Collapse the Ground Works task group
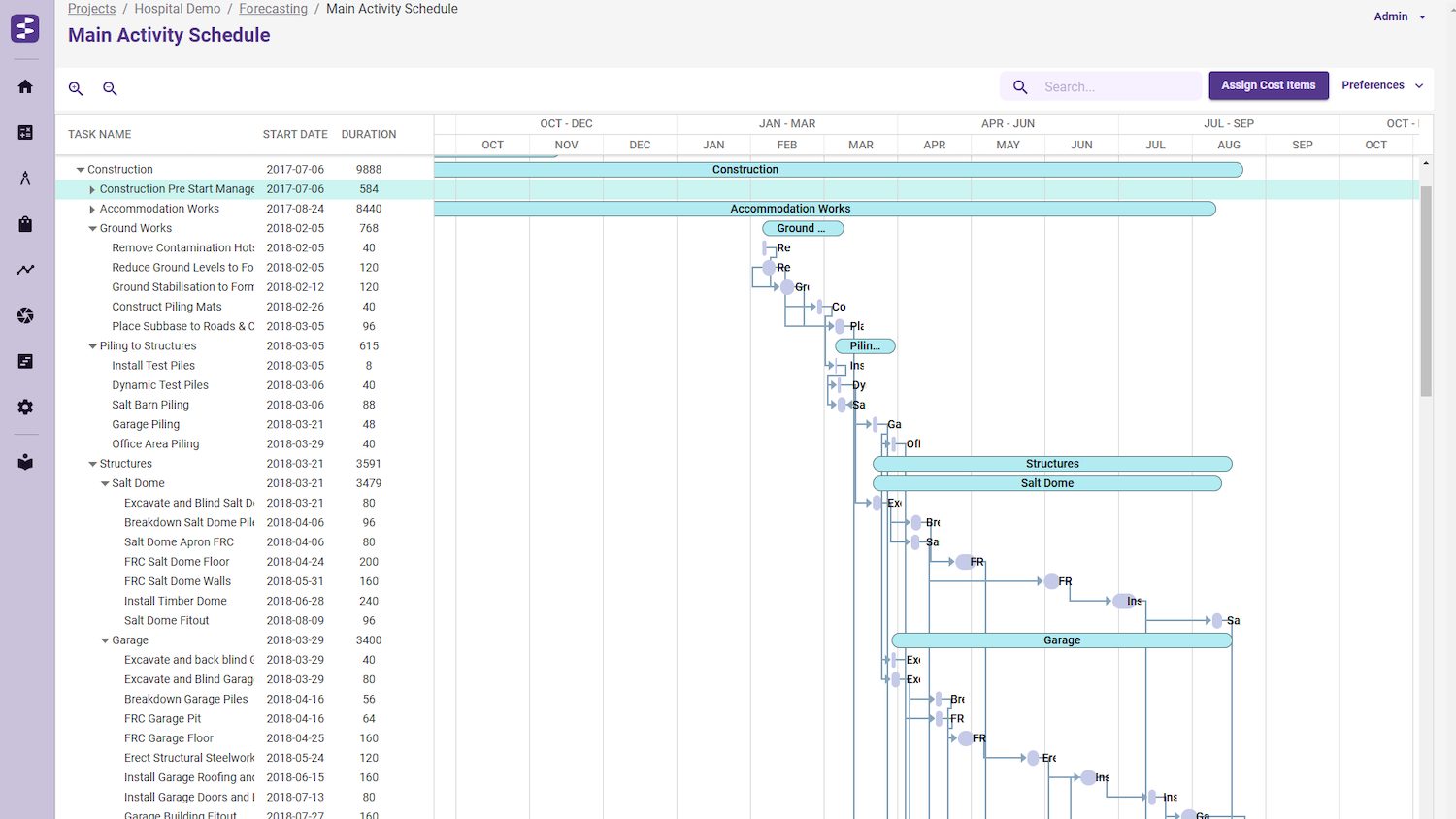The width and height of the screenshot is (1456, 819). click(91, 228)
